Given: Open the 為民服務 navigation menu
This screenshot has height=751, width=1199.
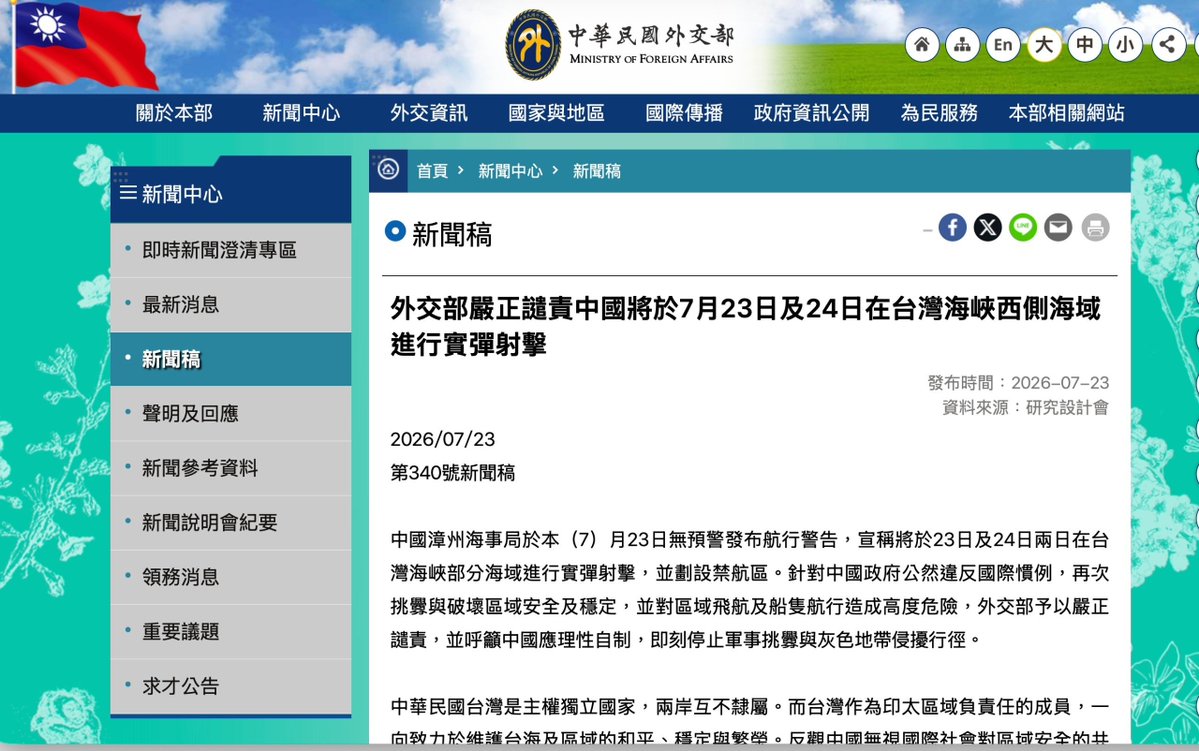Looking at the screenshot, I should (x=939, y=113).
